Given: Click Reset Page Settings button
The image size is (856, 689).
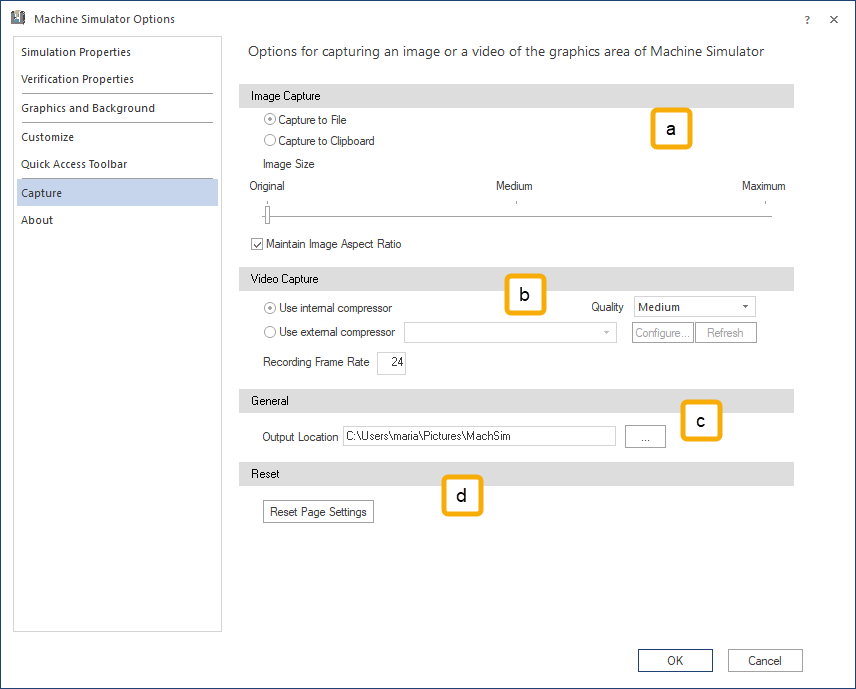Looking at the screenshot, I should tap(318, 512).
